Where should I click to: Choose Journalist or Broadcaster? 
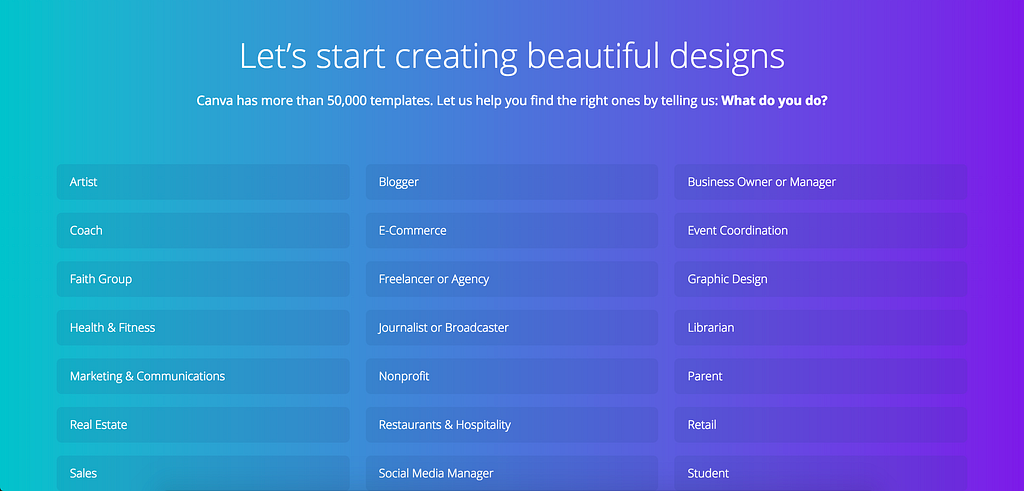click(x=512, y=328)
